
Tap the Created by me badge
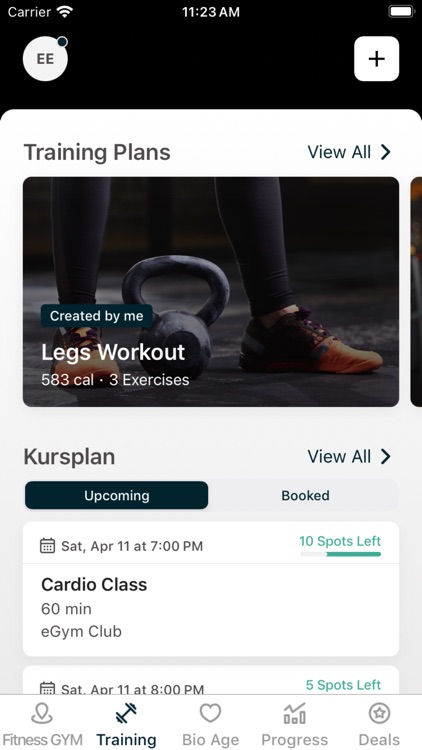coord(97,316)
